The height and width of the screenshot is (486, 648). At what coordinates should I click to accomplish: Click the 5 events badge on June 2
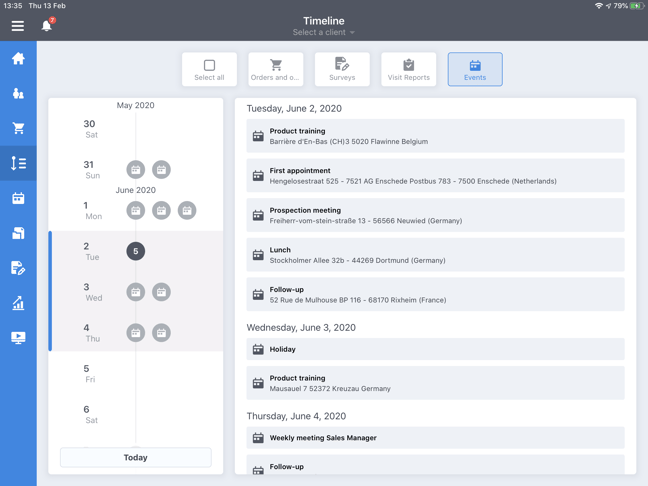click(x=136, y=251)
